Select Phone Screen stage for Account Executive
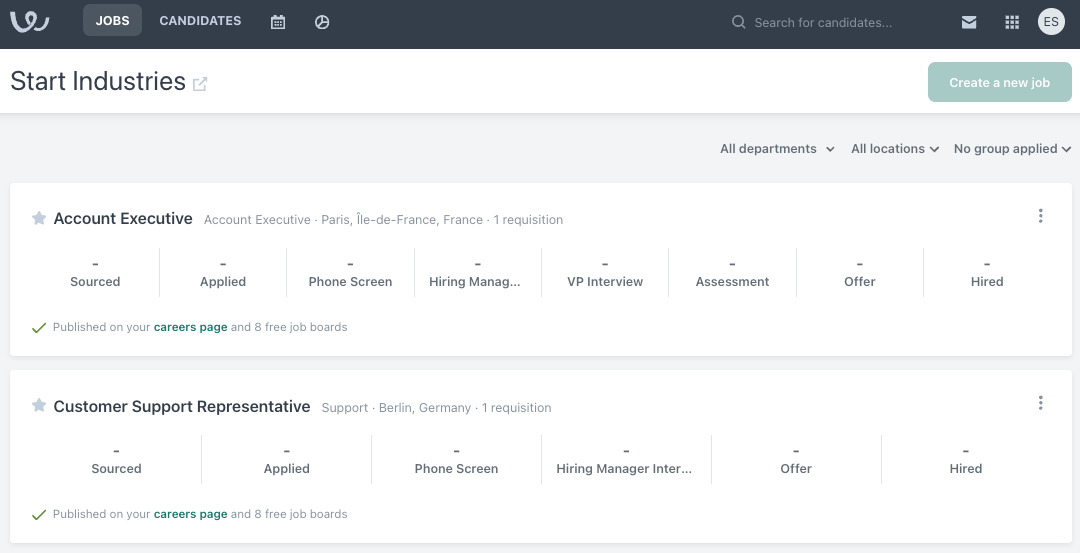This screenshot has width=1080, height=553. click(350, 273)
